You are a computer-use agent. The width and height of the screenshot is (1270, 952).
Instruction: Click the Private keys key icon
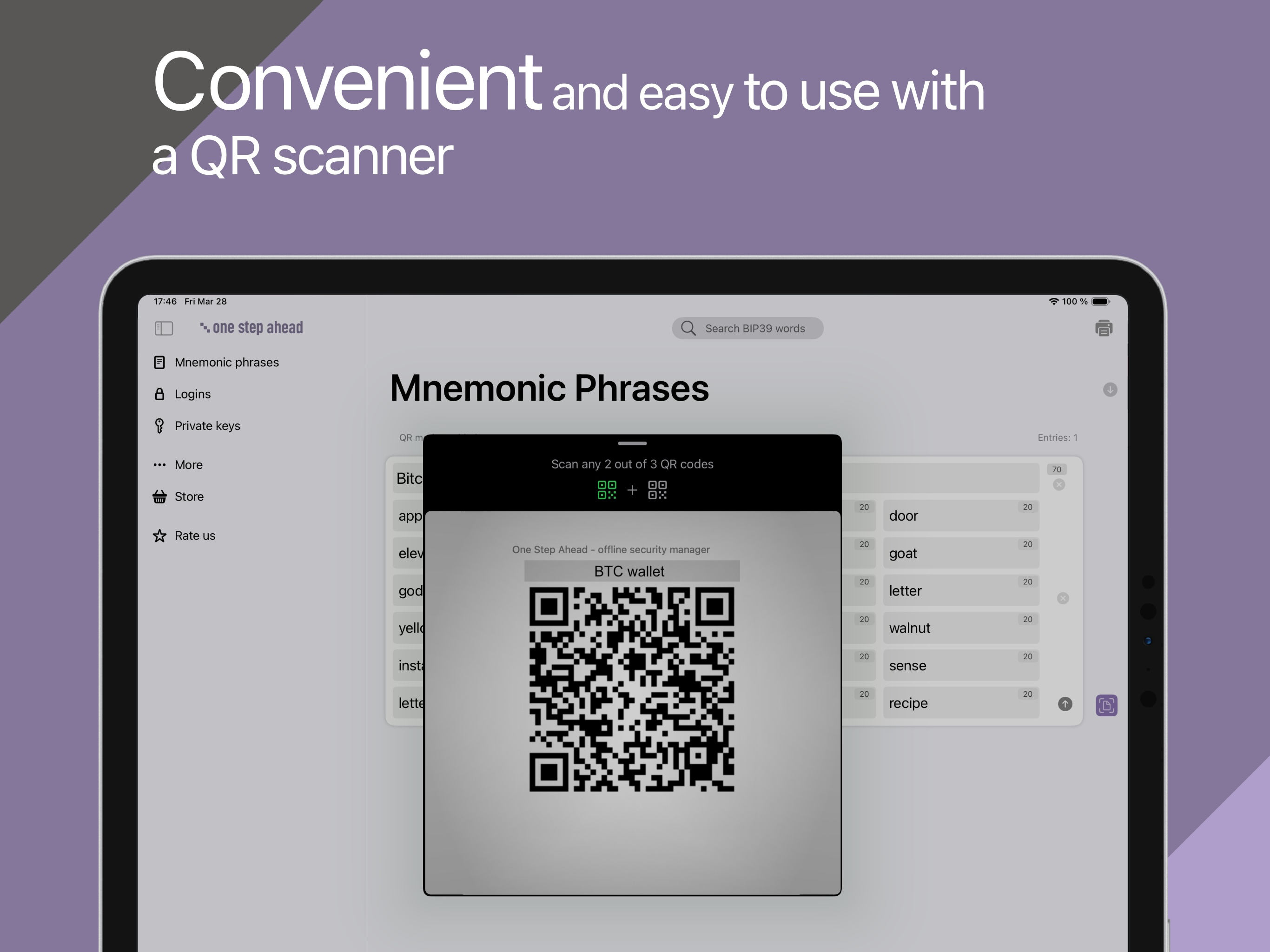(x=159, y=426)
